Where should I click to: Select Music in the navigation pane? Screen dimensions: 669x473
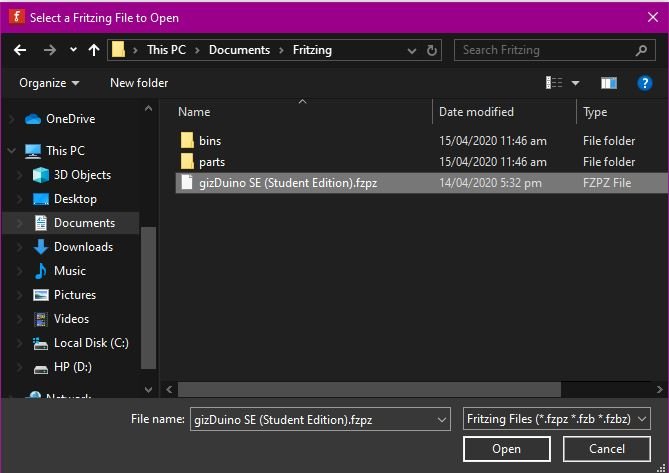[x=70, y=271]
